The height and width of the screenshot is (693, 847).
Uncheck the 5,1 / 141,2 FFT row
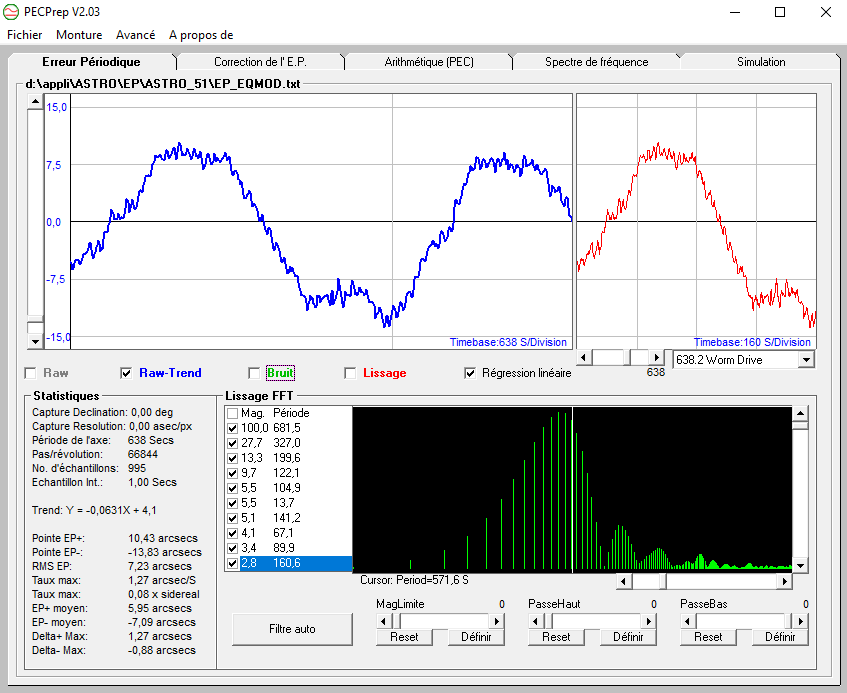[x=232, y=519]
